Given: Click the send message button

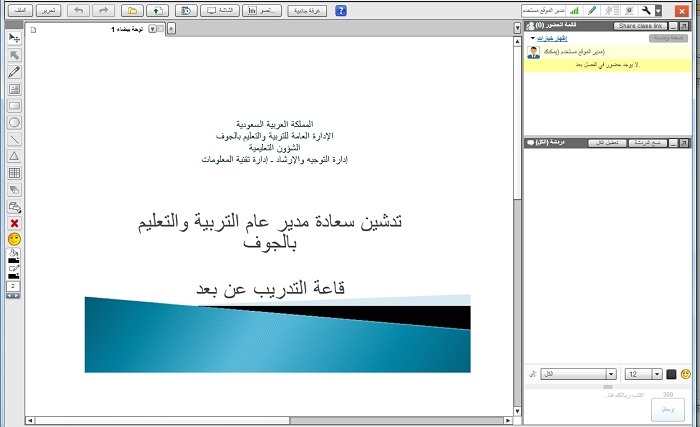Looking at the screenshot, I should tap(668, 410).
